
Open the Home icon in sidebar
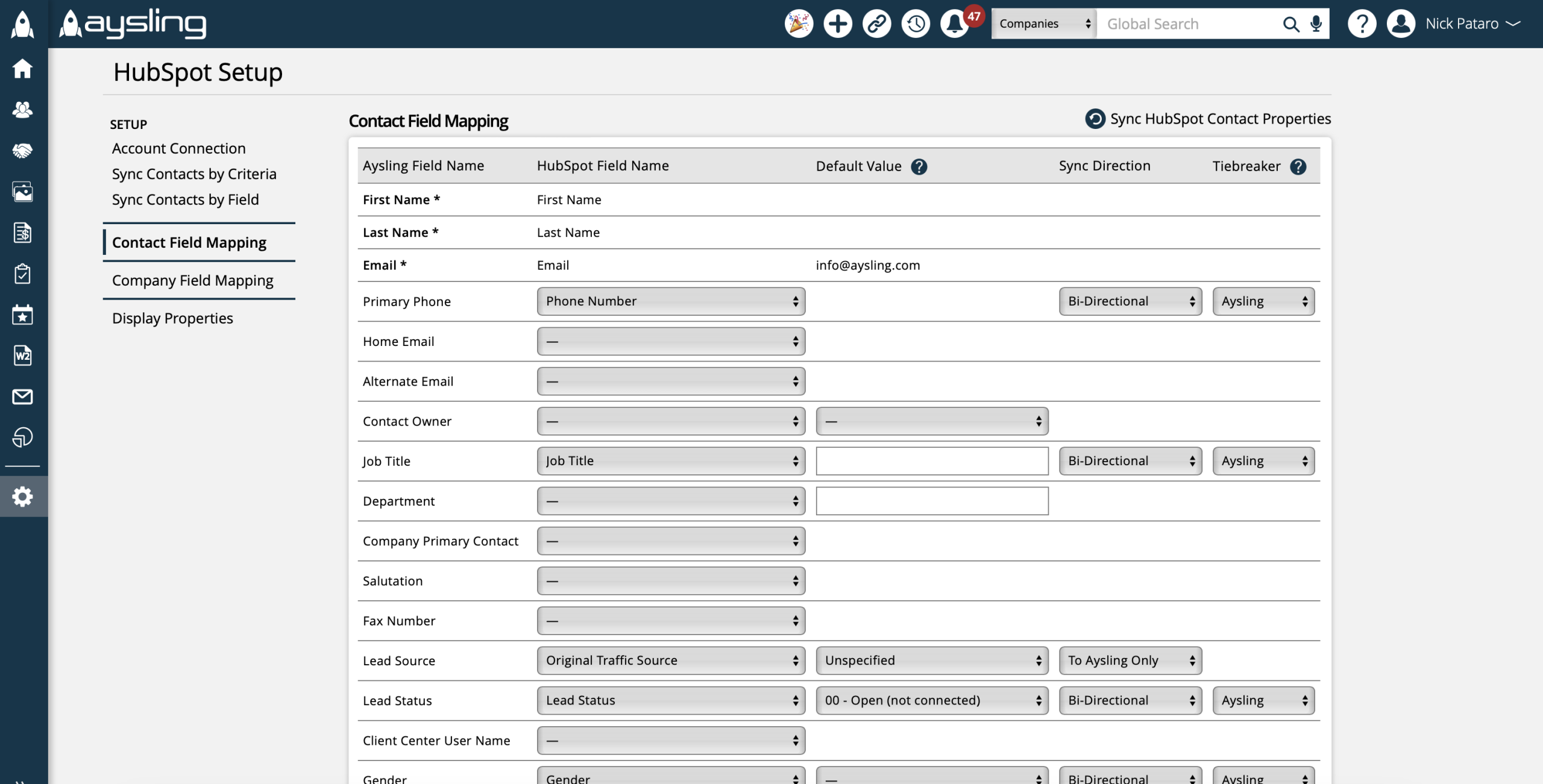point(22,68)
